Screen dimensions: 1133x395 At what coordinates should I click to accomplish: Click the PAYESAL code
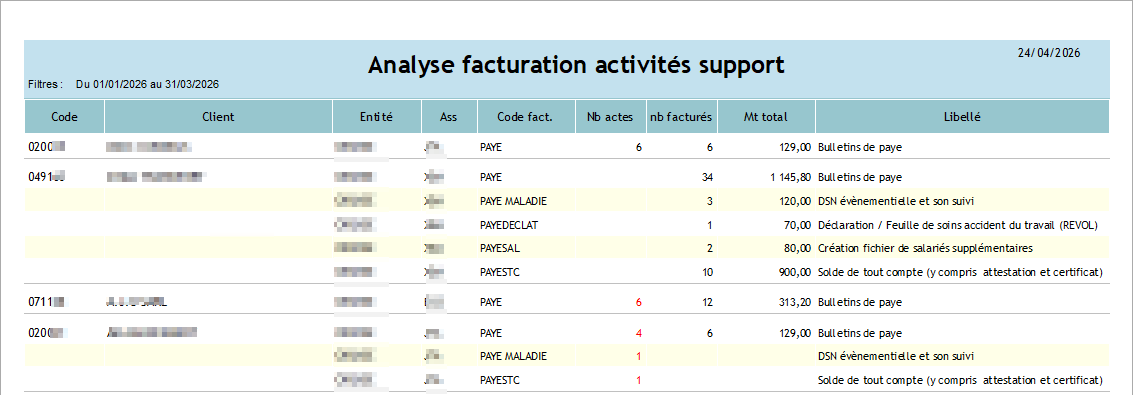(x=500, y=248)
